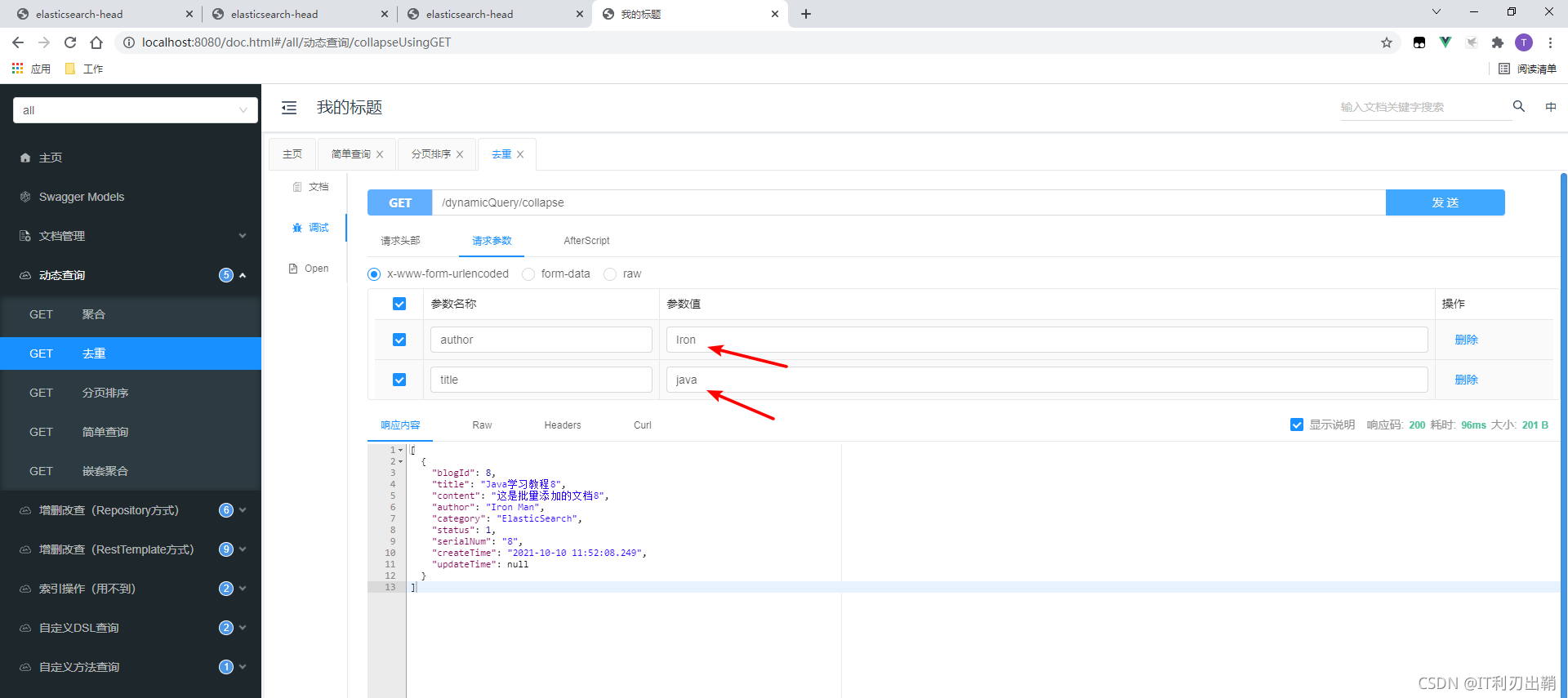Open the GET 嵌套聚合 API entry

[131, 471]
